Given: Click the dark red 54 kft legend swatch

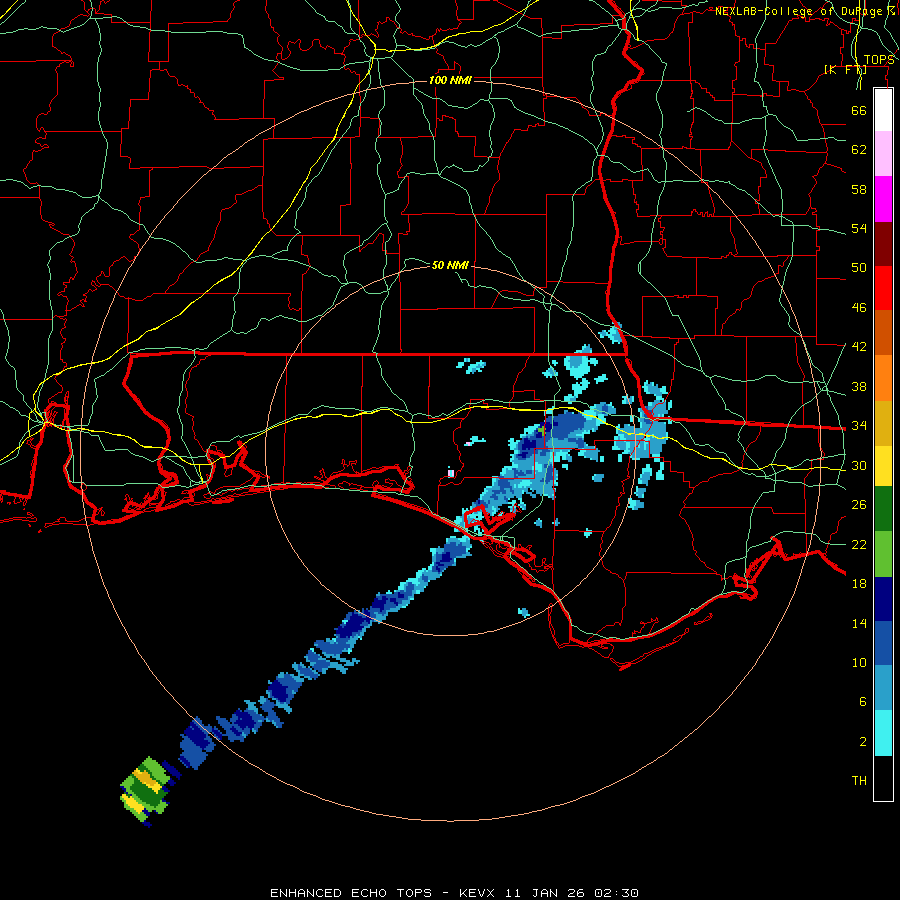Looking at the screenshot, I should click(x=883, y=243).
